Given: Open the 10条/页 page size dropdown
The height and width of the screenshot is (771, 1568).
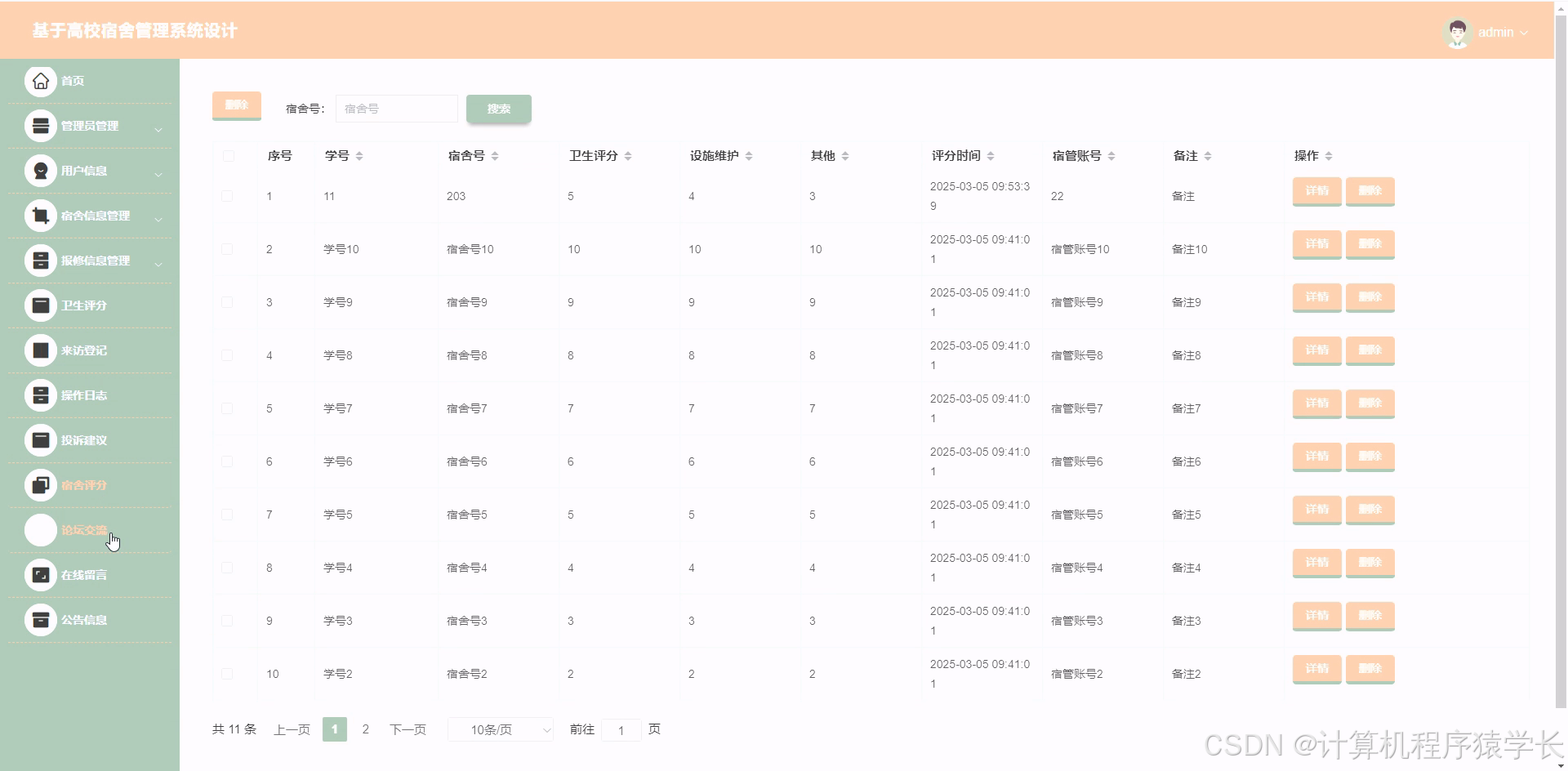Looking at the screenshot, I should click(499, 729).
